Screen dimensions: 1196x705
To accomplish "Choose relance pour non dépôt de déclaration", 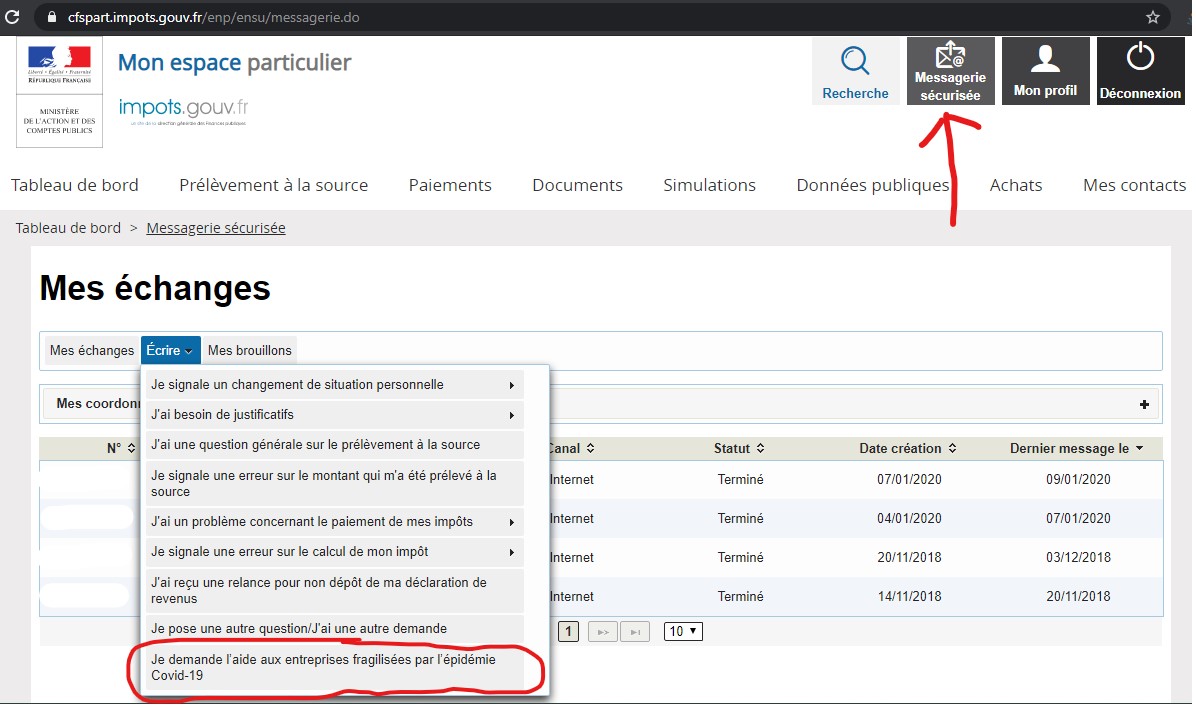I will tap(335, 591).
